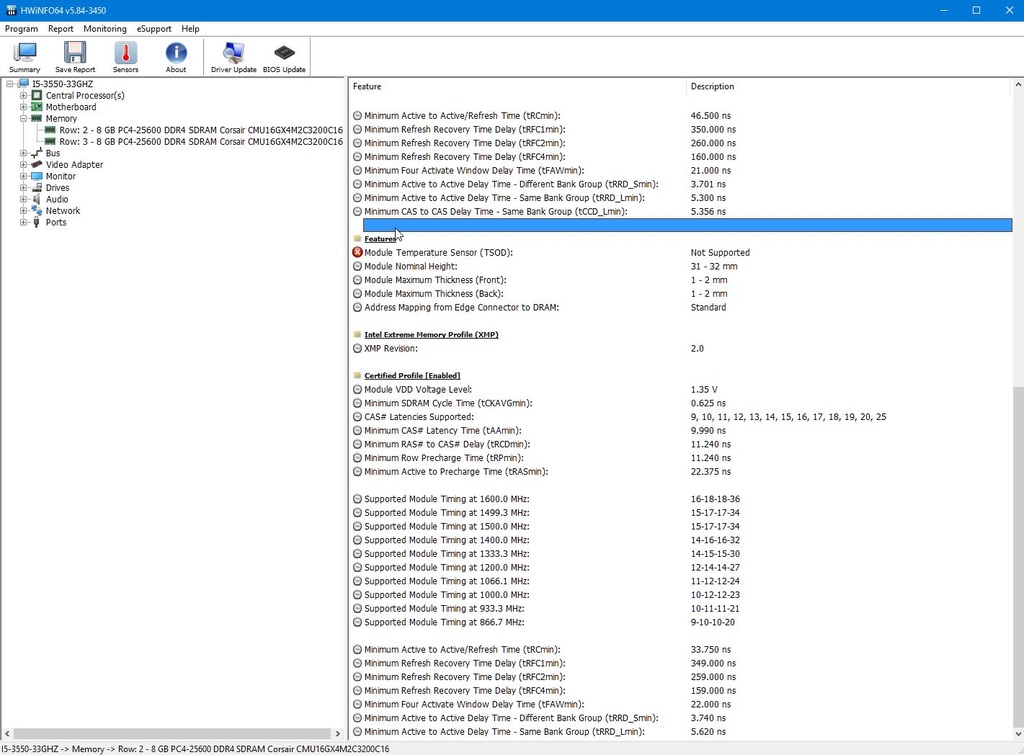The height and width of the screenshot is (755, 1024).
Task: Collapse the I5-3550-33GHZ root node
Action: coord(10,84)
